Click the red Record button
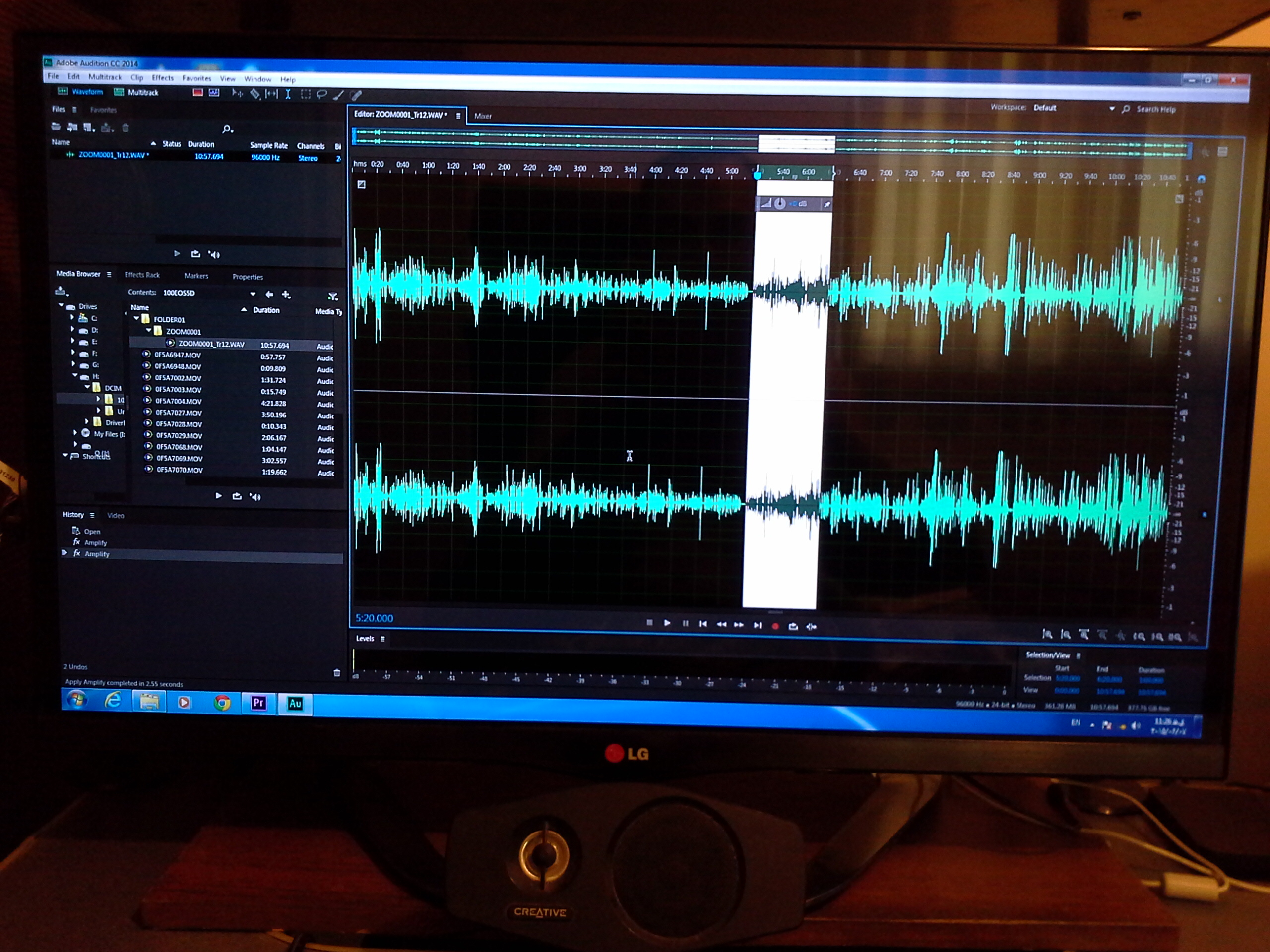Image resolution: width=1270 pixels, height=952 pixels. click(775, 626)
